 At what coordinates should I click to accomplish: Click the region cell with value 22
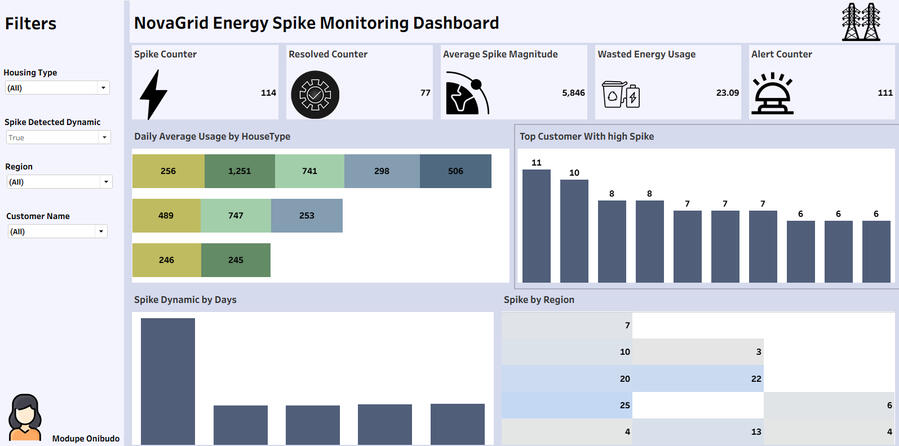[699, 378]
